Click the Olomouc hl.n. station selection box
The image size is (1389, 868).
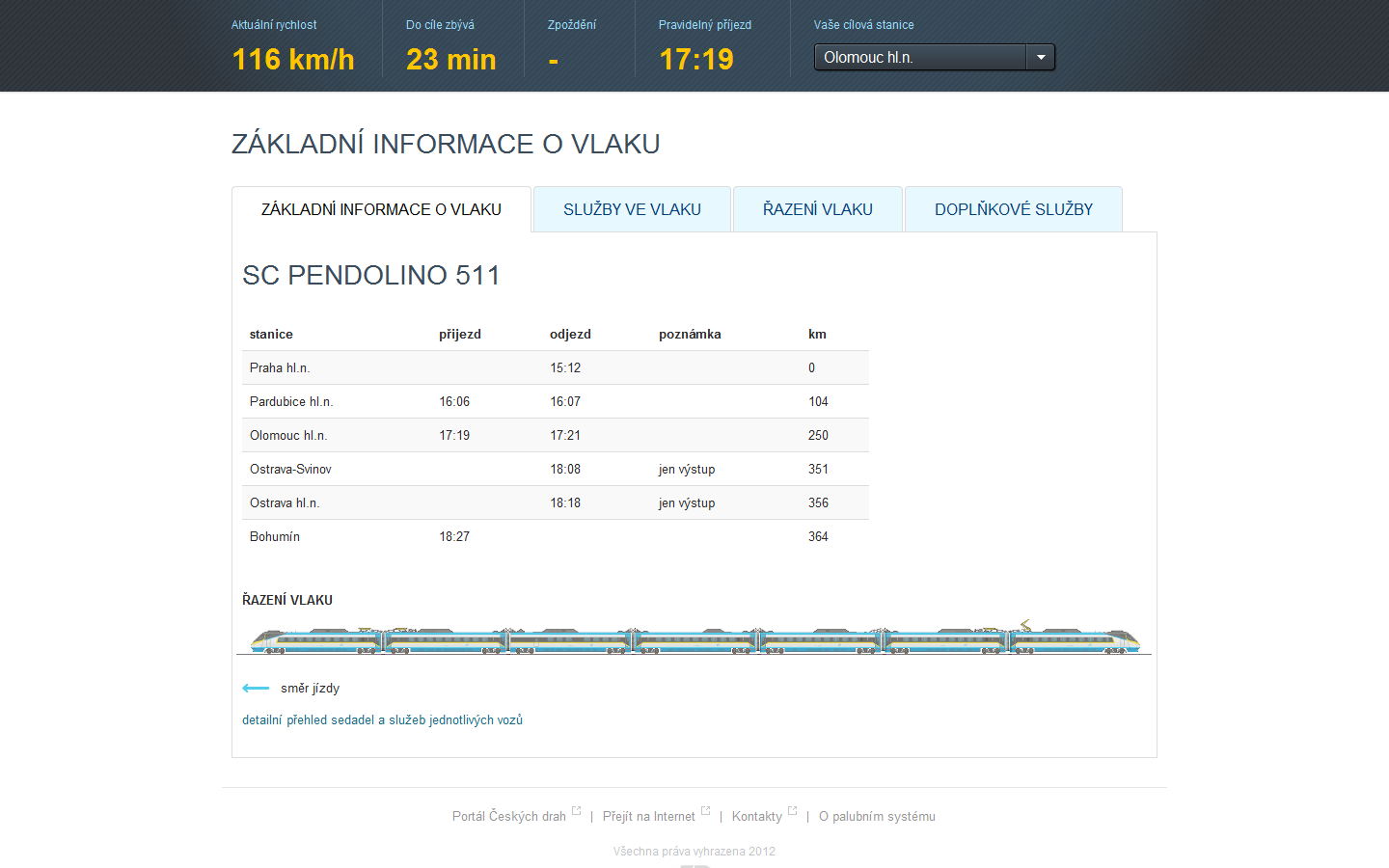pyautogui.click(x=920, y=58)
